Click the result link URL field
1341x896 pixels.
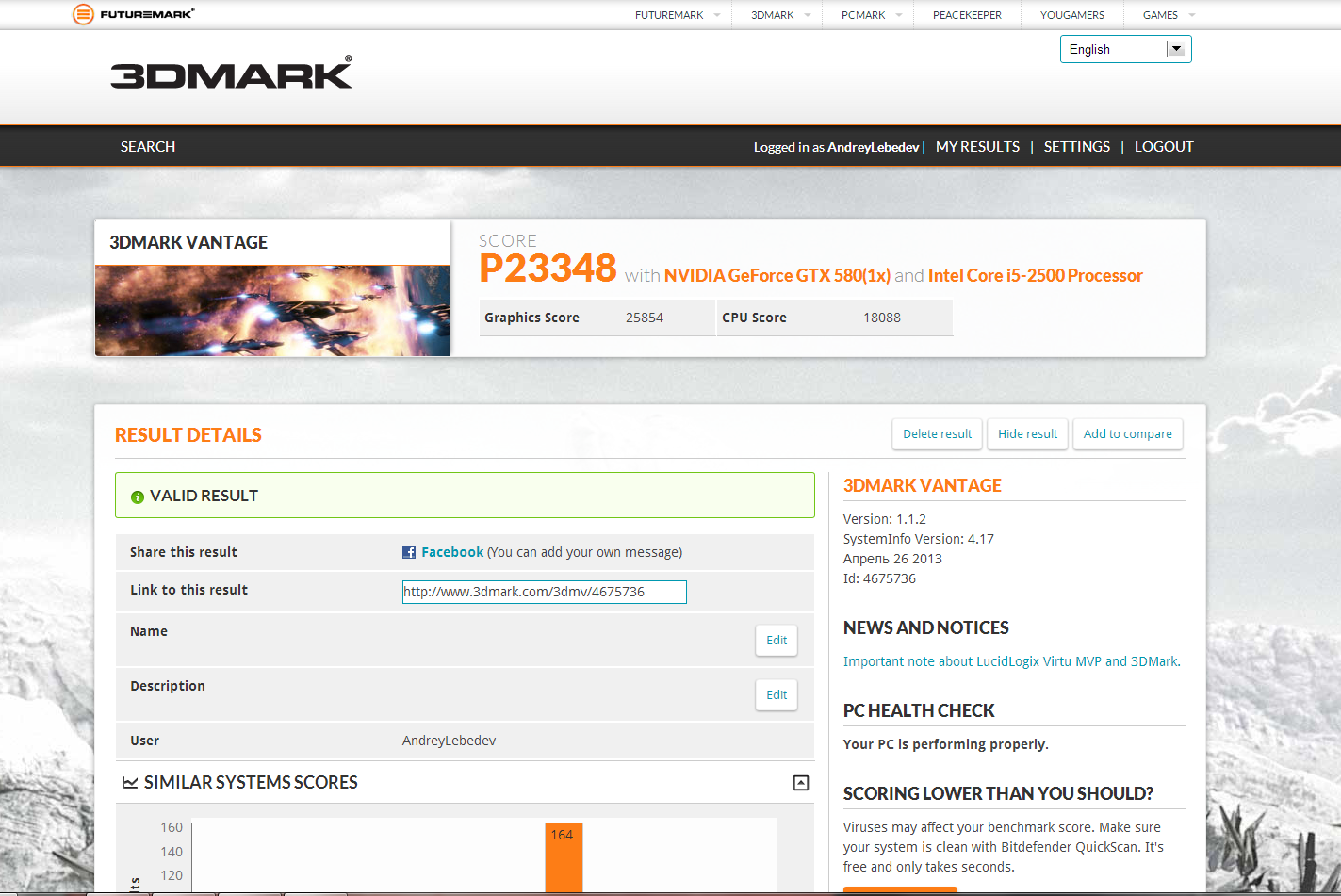[545, 592]
